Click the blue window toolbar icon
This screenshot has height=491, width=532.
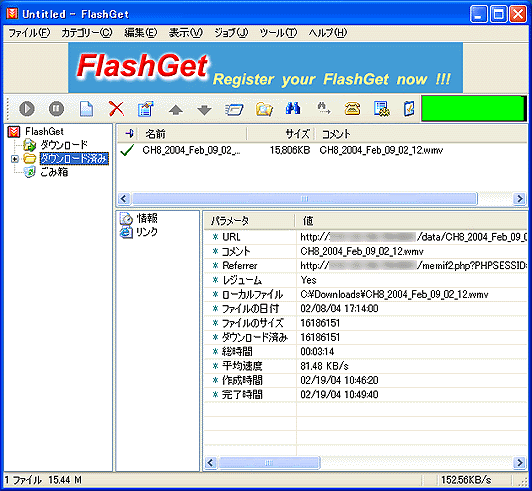coord(234,110)
